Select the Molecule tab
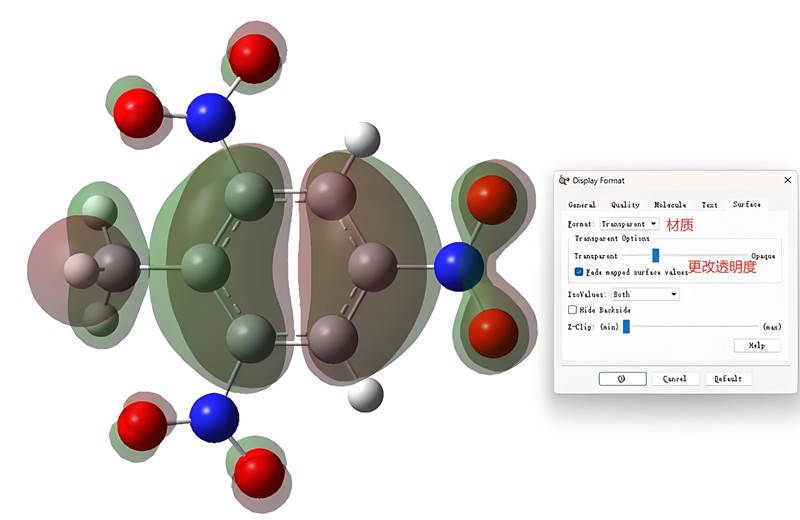Image resolution: width=800 pixels, height=520 pixels. point(669,205)
